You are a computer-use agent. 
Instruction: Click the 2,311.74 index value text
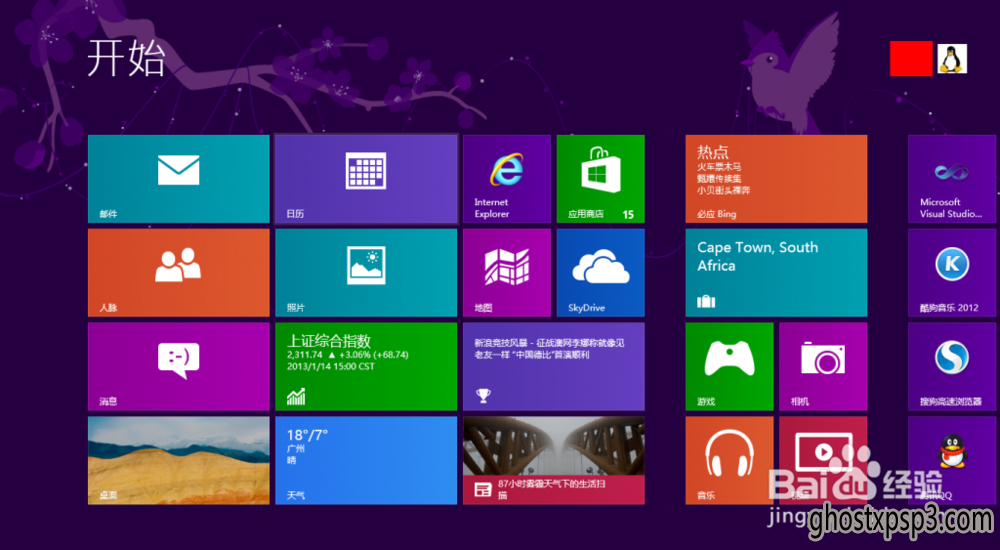(305, 355)
